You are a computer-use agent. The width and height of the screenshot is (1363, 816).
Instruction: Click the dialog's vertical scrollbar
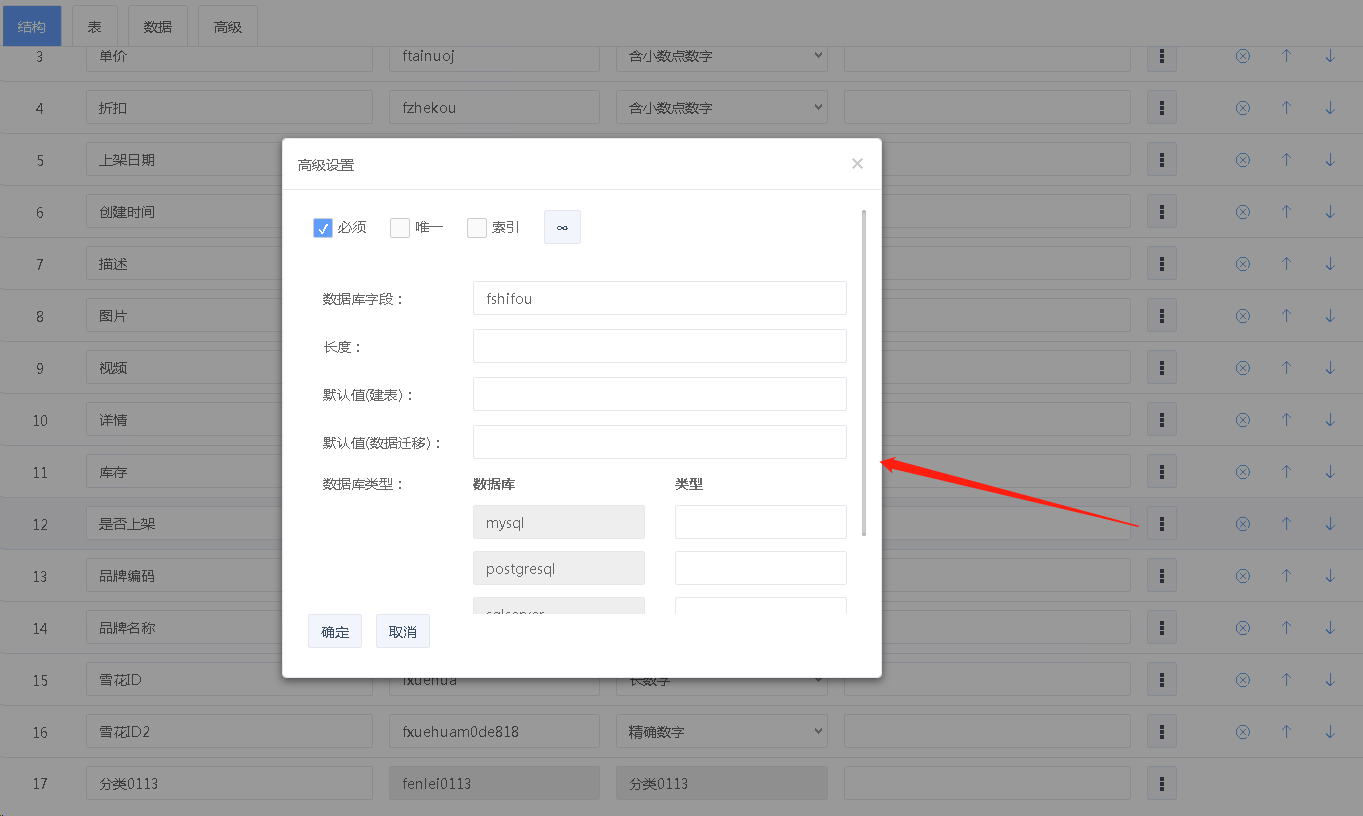863,372
